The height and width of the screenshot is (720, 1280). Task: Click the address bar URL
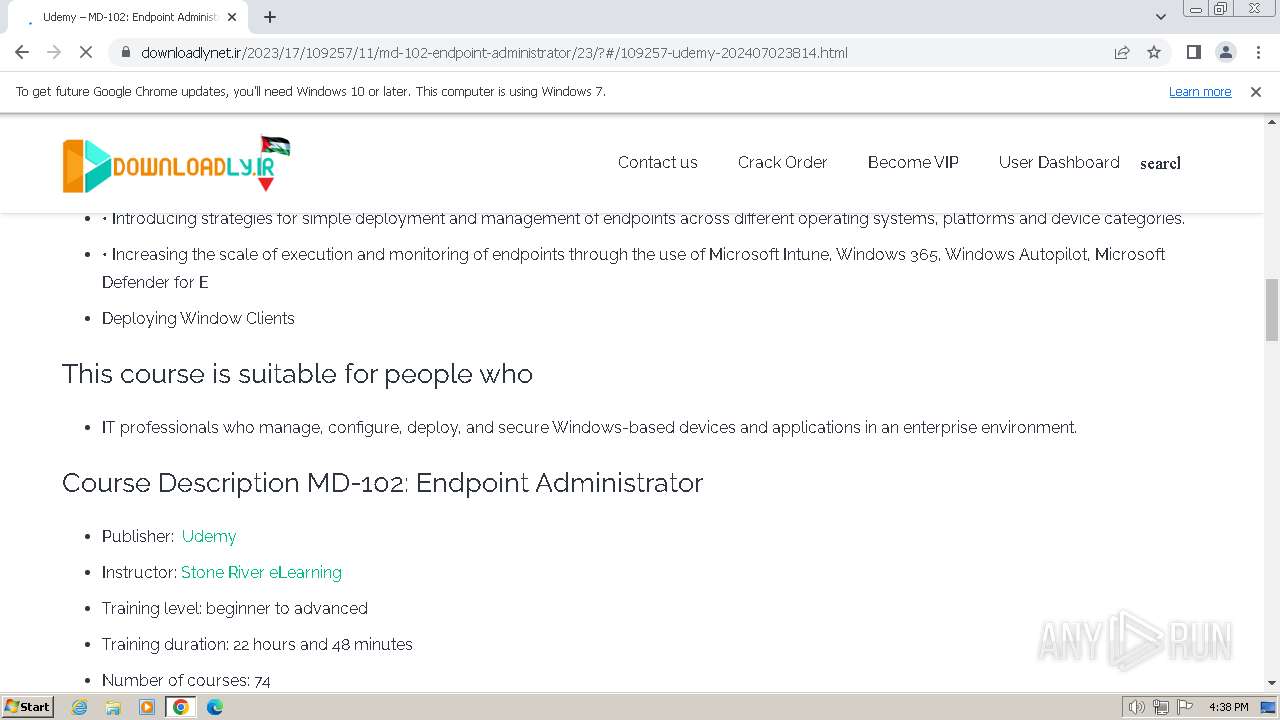click(494, 52)
